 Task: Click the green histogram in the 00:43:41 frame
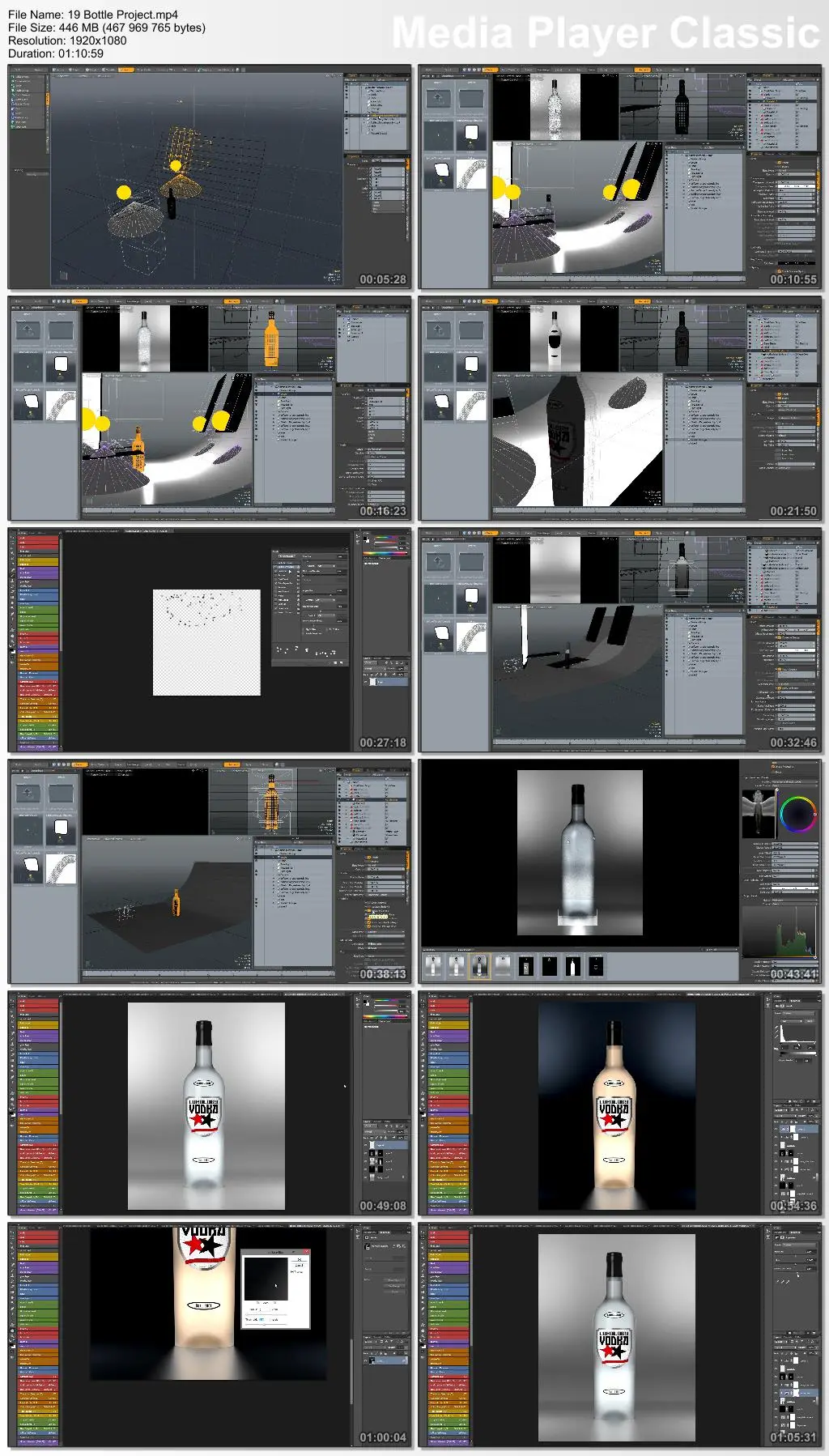point(780,931)
